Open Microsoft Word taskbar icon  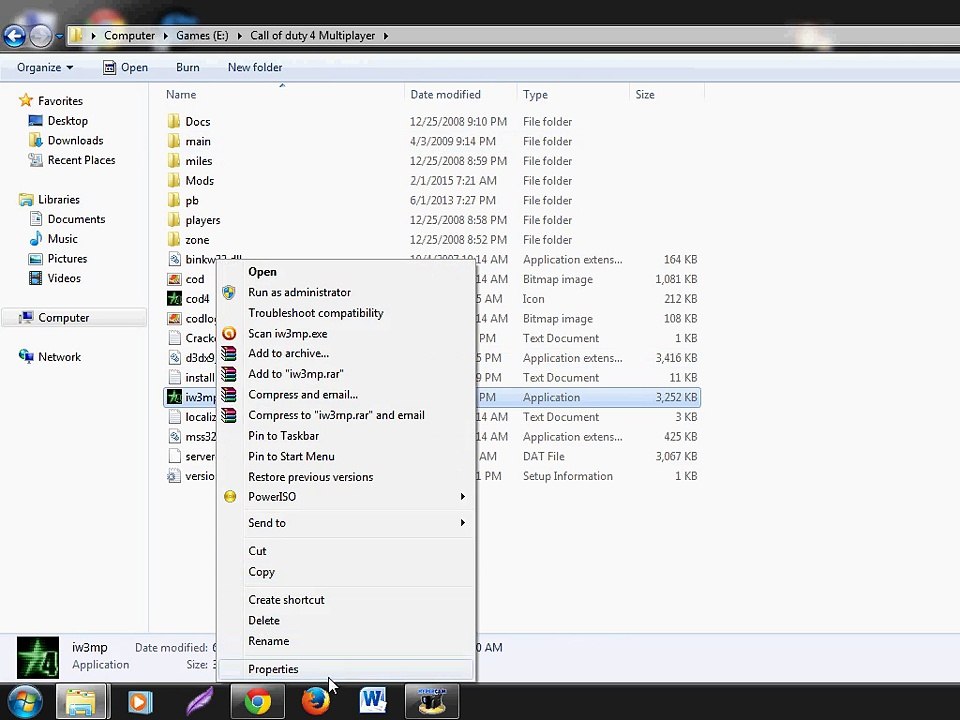coord(373,702)
